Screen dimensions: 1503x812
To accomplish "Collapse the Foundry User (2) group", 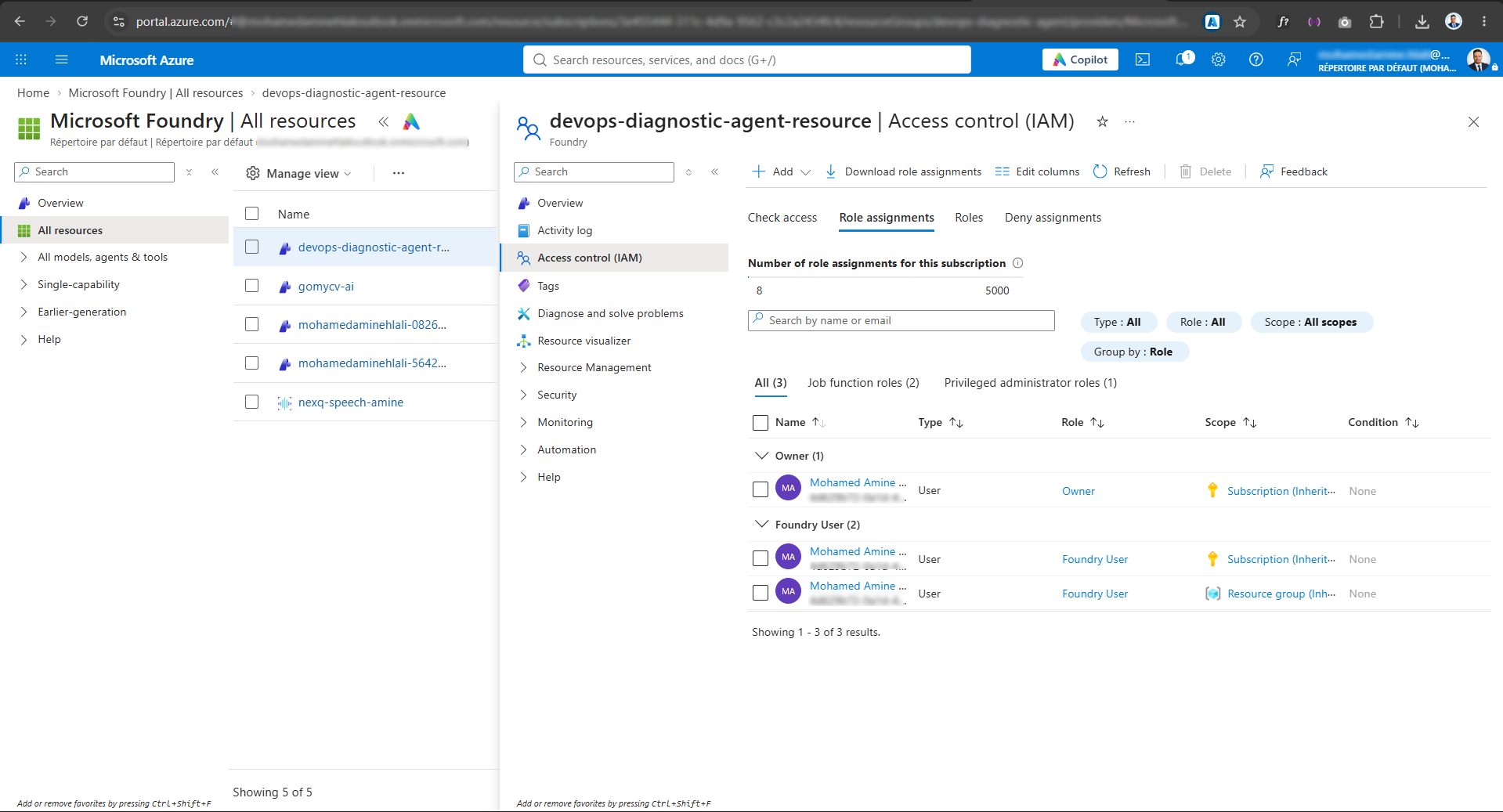I will [x=761, y=525].
